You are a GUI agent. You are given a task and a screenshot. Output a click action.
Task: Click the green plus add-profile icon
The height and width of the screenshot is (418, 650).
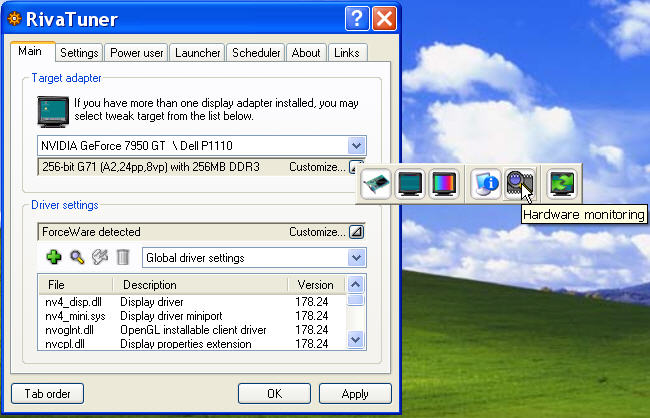coord(54,257)
